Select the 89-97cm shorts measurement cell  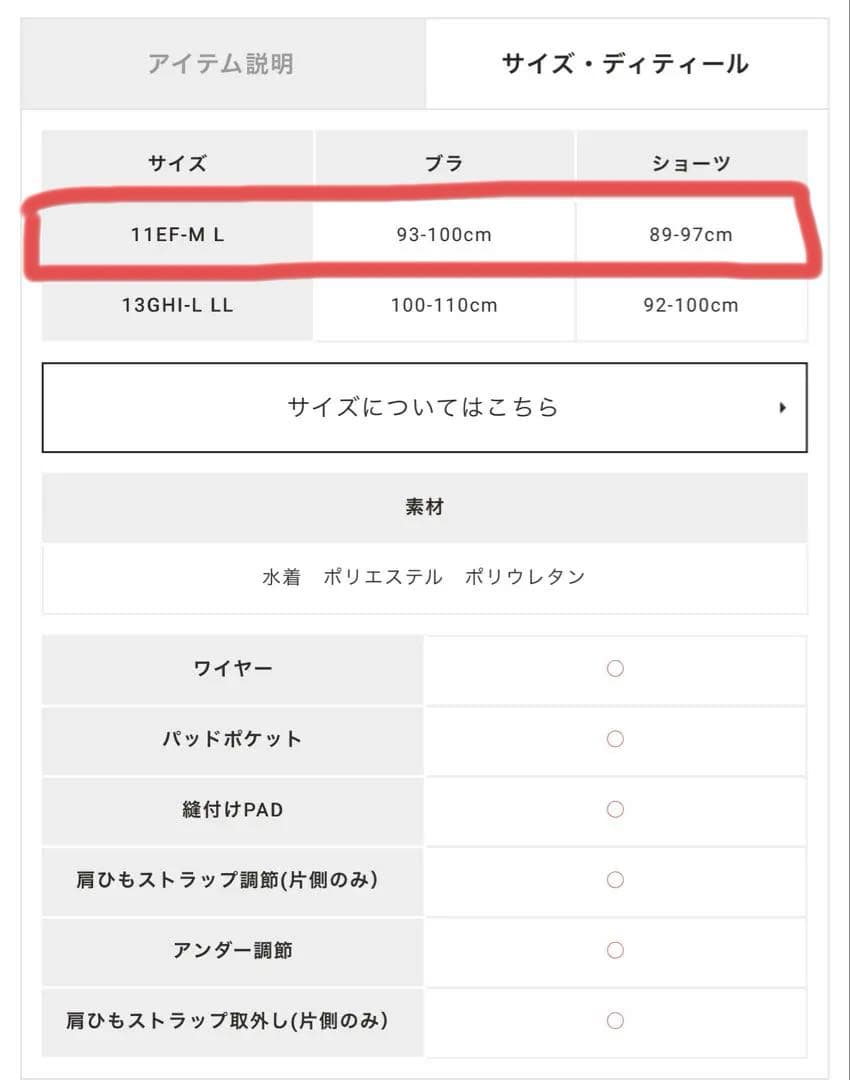click(x=692, y=234)
